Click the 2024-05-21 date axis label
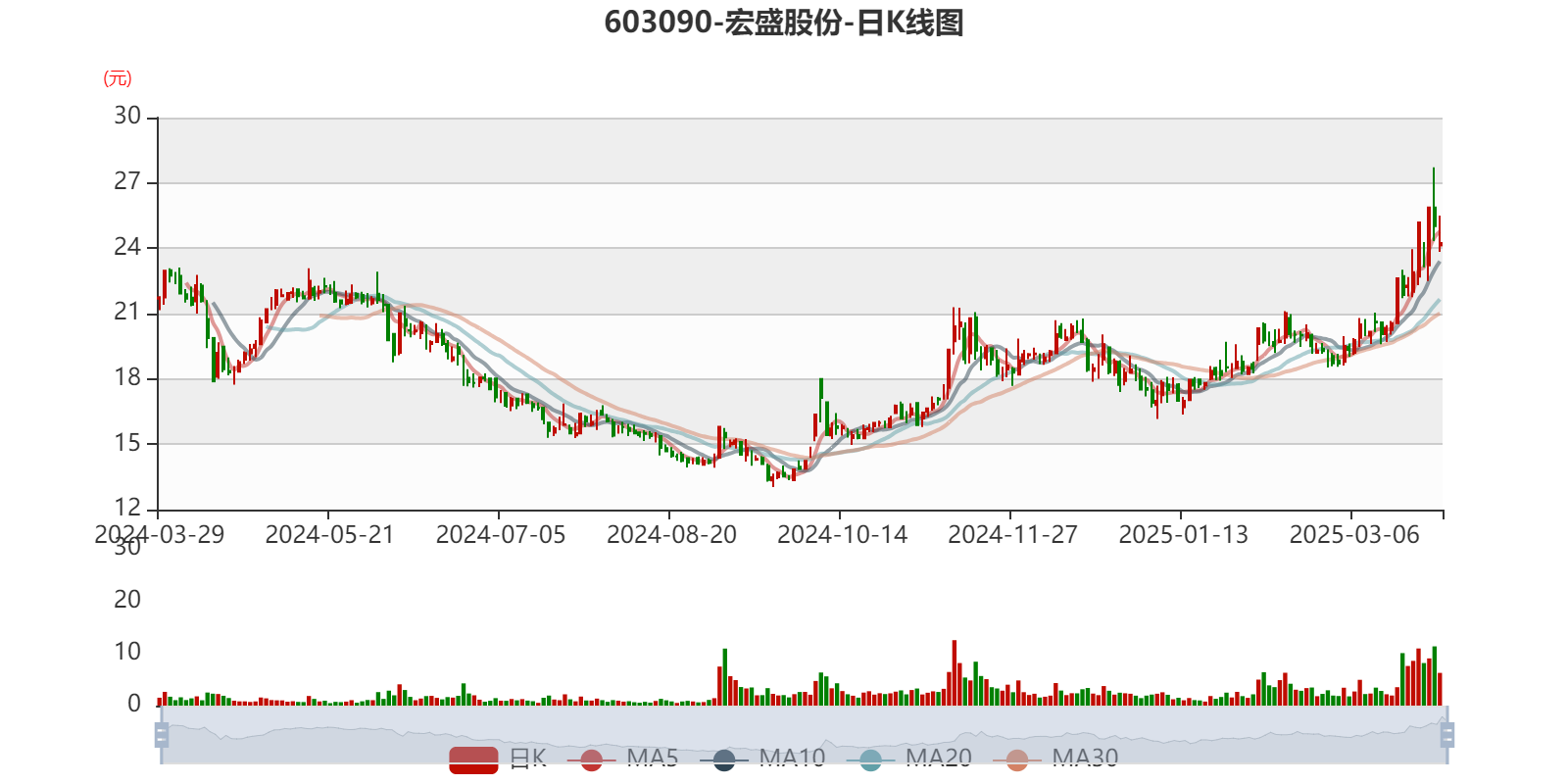 click(329, 535)
